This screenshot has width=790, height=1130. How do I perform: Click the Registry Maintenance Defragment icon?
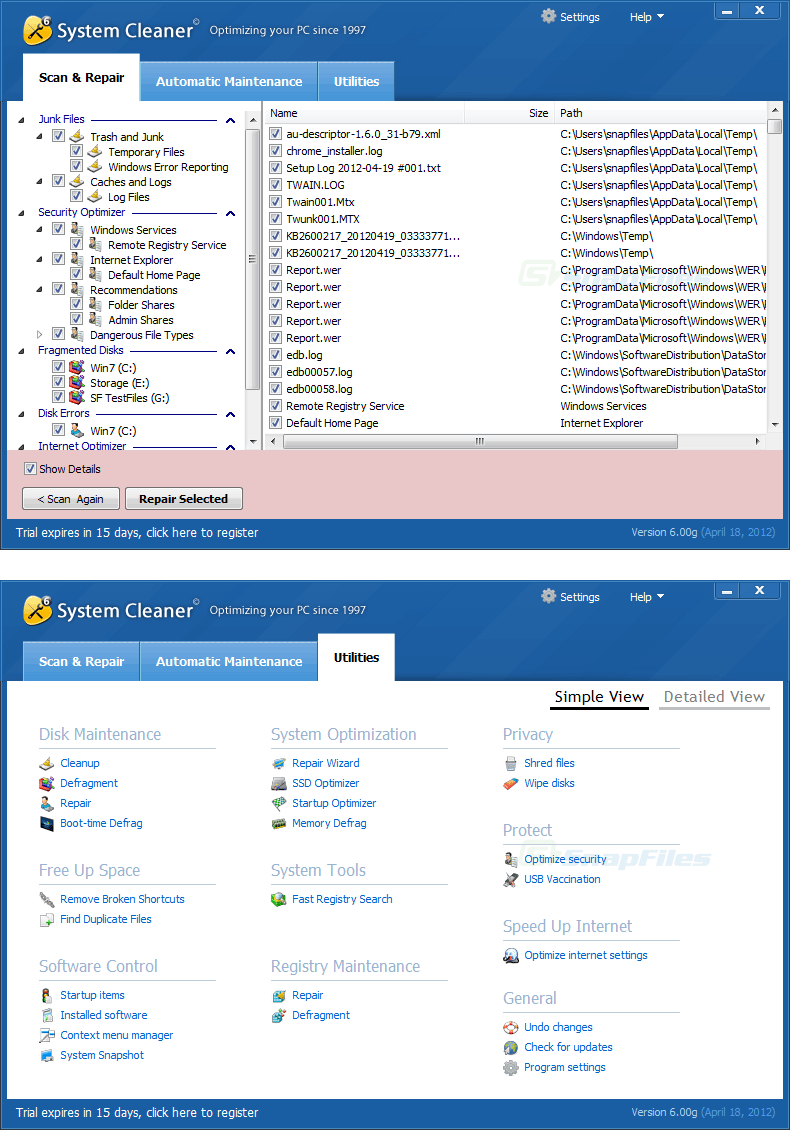pyautogui.click(x=279, y=1015)
